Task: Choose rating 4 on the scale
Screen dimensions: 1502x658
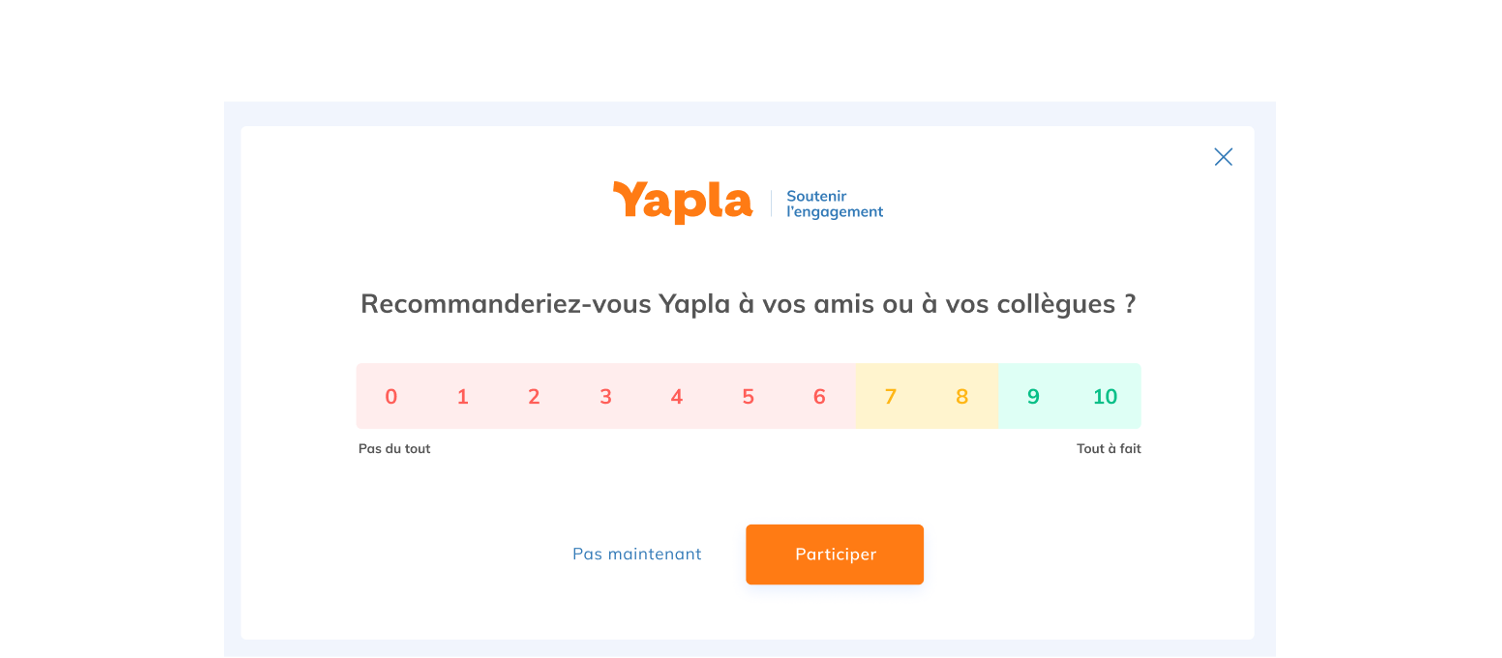Action: (677, 396)
